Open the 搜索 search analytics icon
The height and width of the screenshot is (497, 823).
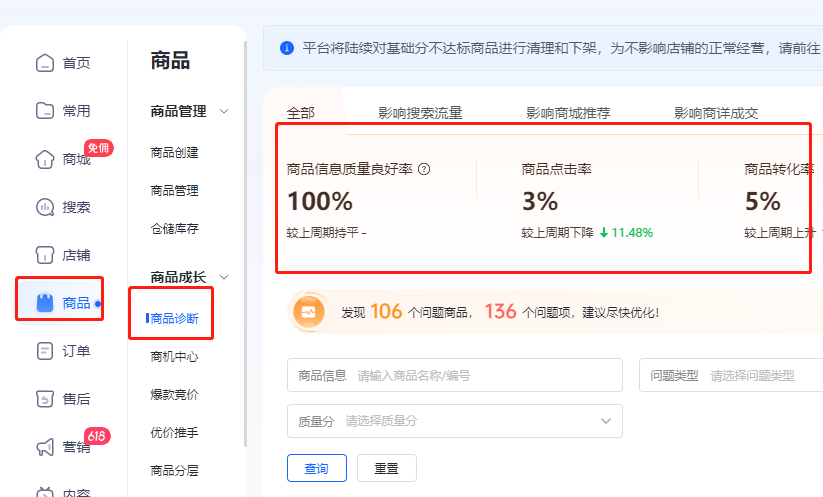pos(45,207)
